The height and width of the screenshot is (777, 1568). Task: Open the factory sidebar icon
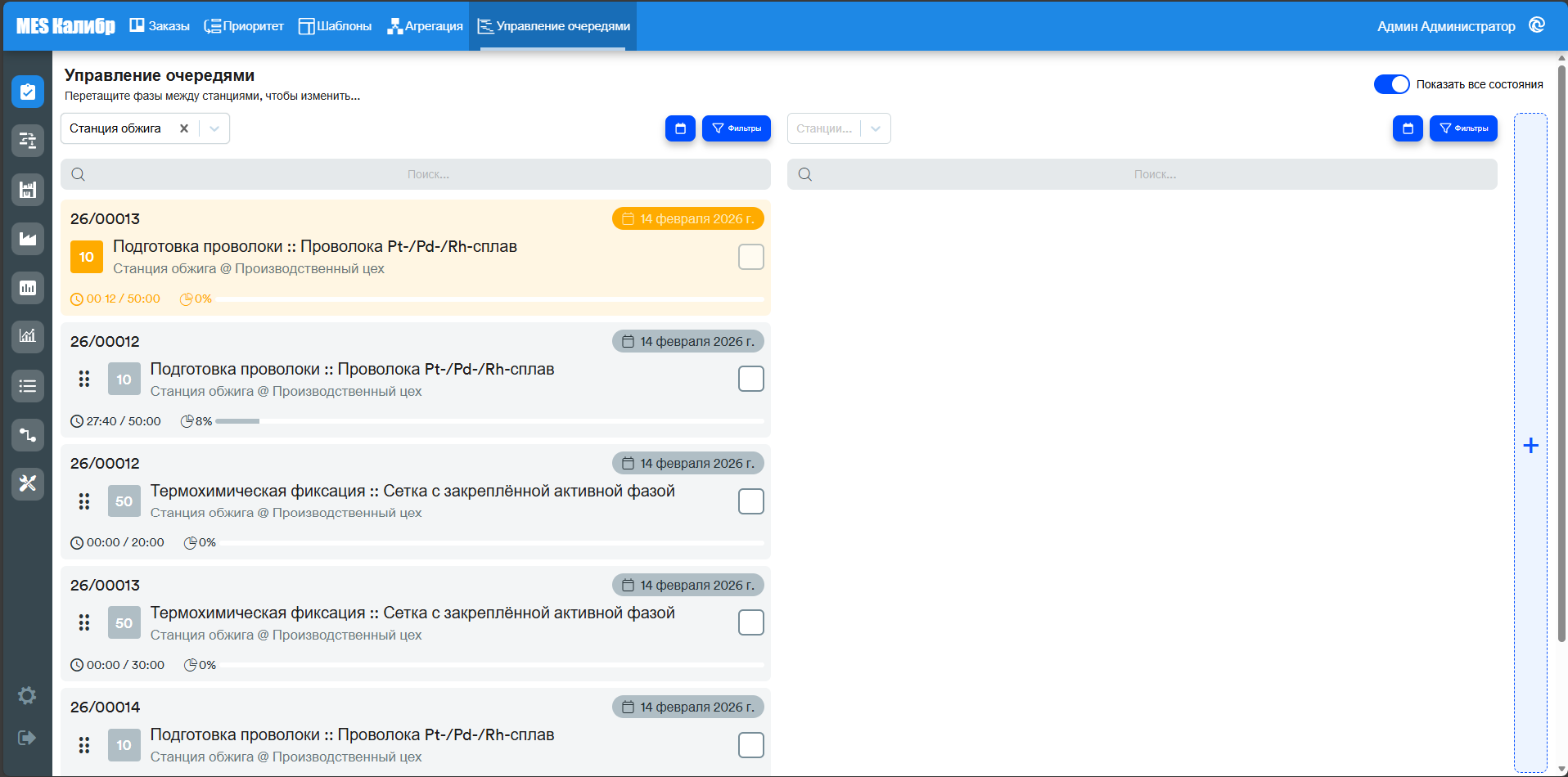point(28,190)
